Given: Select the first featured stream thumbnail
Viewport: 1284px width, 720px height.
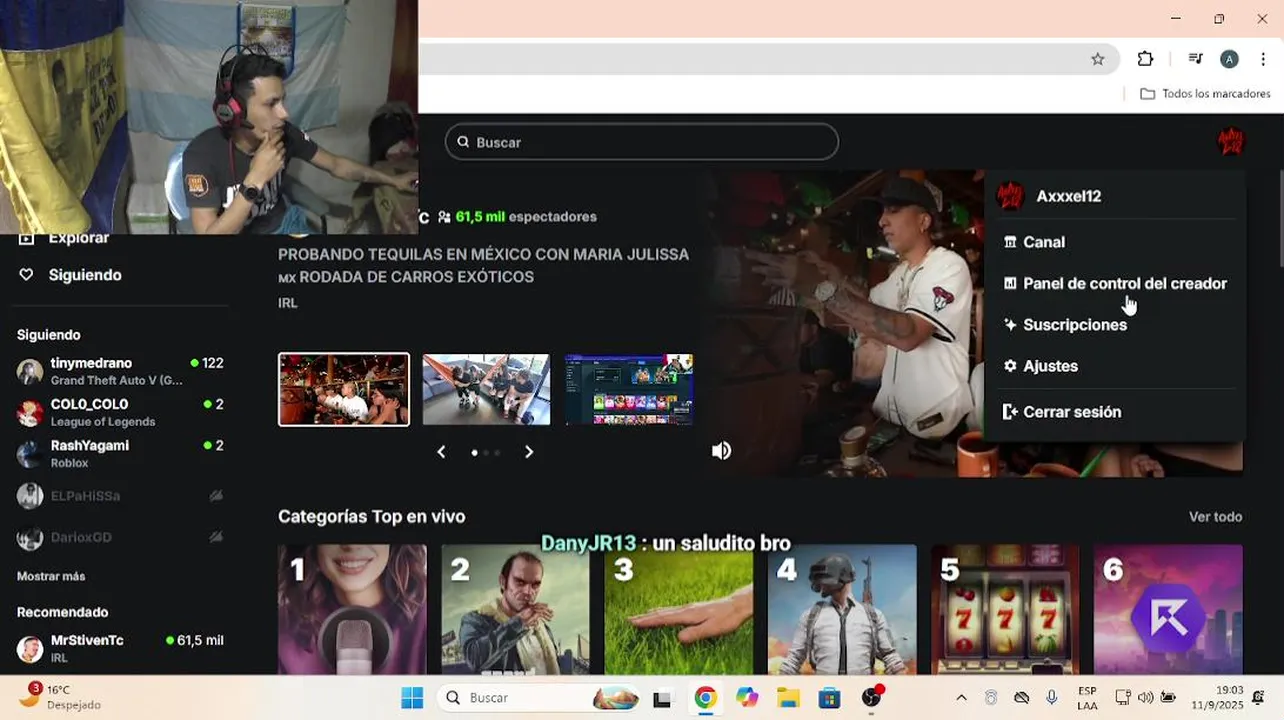Looking at the screenshot, I should pos(344,389).
